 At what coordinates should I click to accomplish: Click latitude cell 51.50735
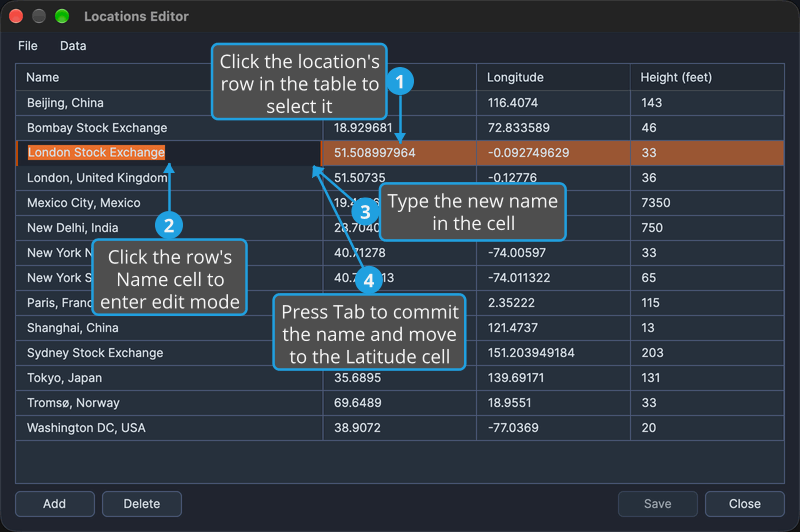[400, 178]
